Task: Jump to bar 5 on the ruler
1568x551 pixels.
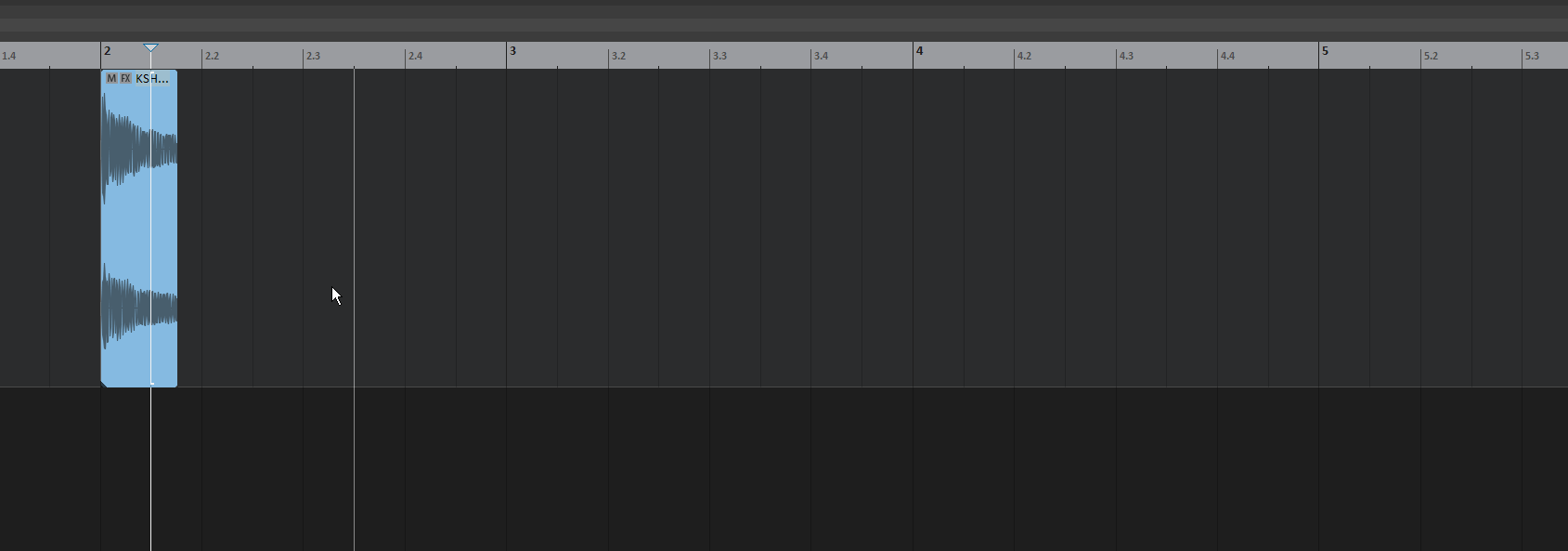Action: click(x=1325, y=51)
